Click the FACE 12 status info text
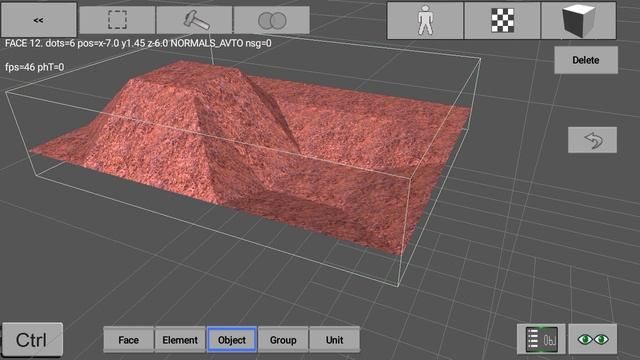This screenshot has width=640, height=360. (138, 43)
